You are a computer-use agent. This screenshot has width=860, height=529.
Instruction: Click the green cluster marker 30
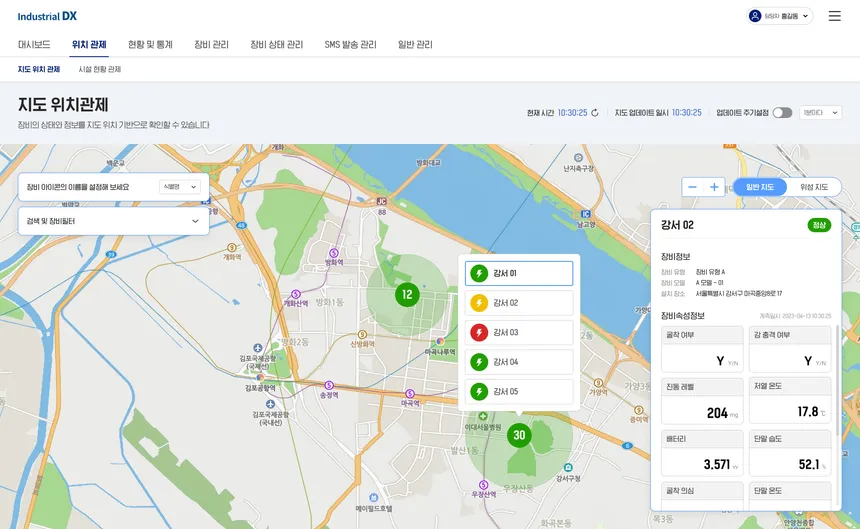pyautogui.click(x=519, y=435)
